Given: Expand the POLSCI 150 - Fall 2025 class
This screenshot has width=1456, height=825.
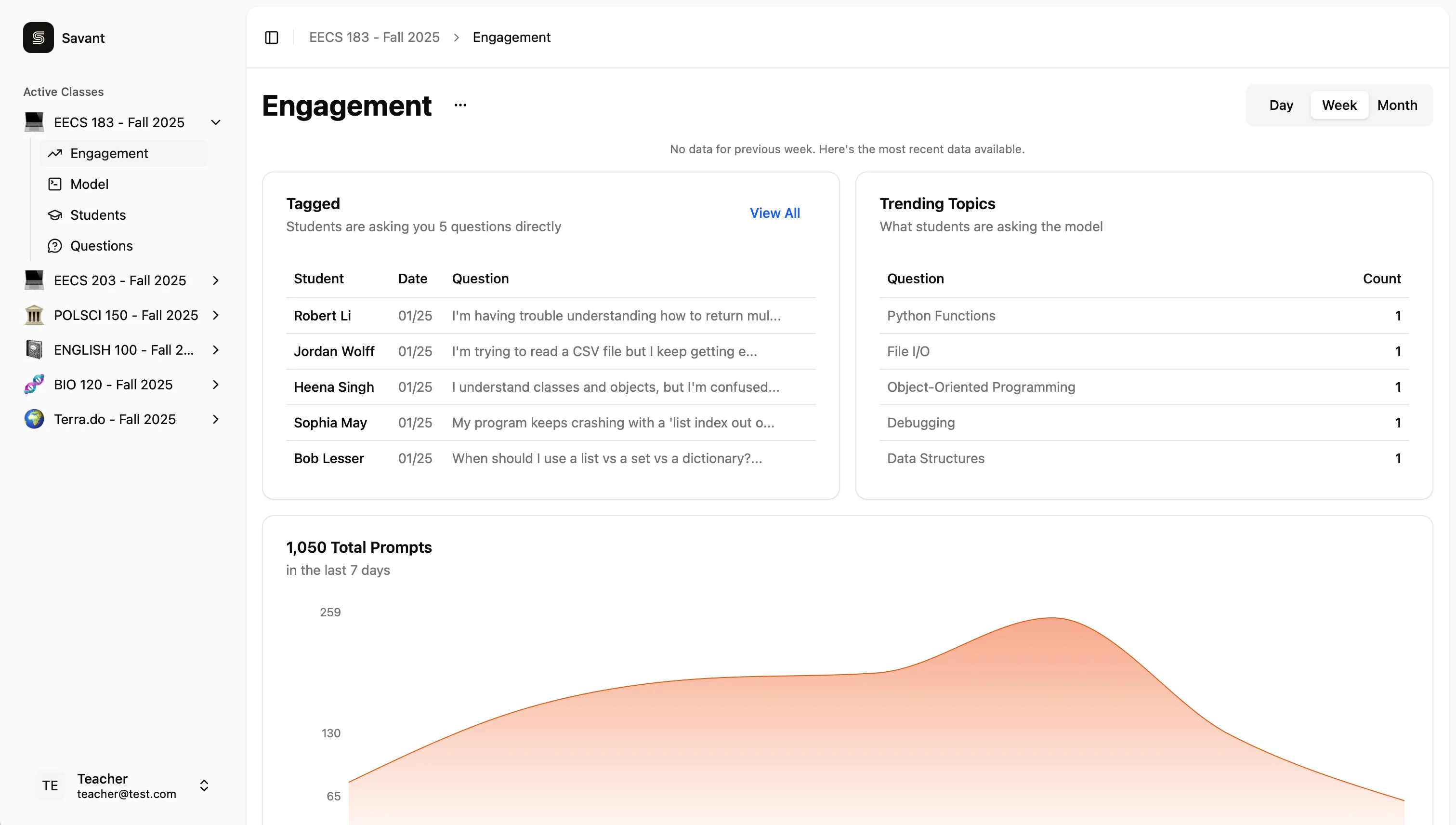Looking at the screenshot, I should click(x=216, y=315).
